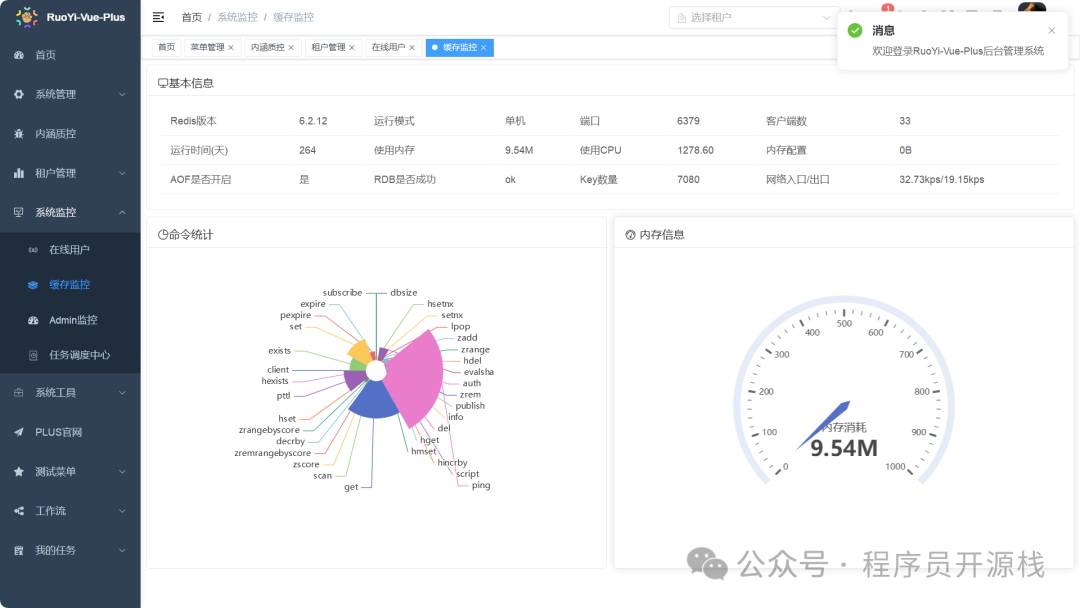Collapse the 系统监控 menu chevron

tap(122, 212)
